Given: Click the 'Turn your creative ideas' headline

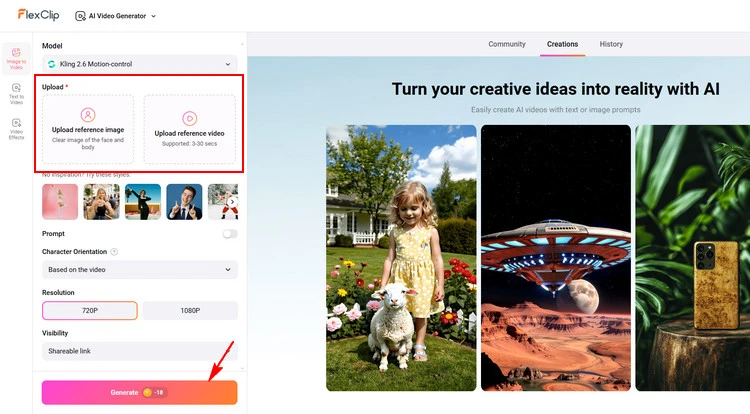Looking at the screenshot, I should pyautogui.click(x=555, y=89).
